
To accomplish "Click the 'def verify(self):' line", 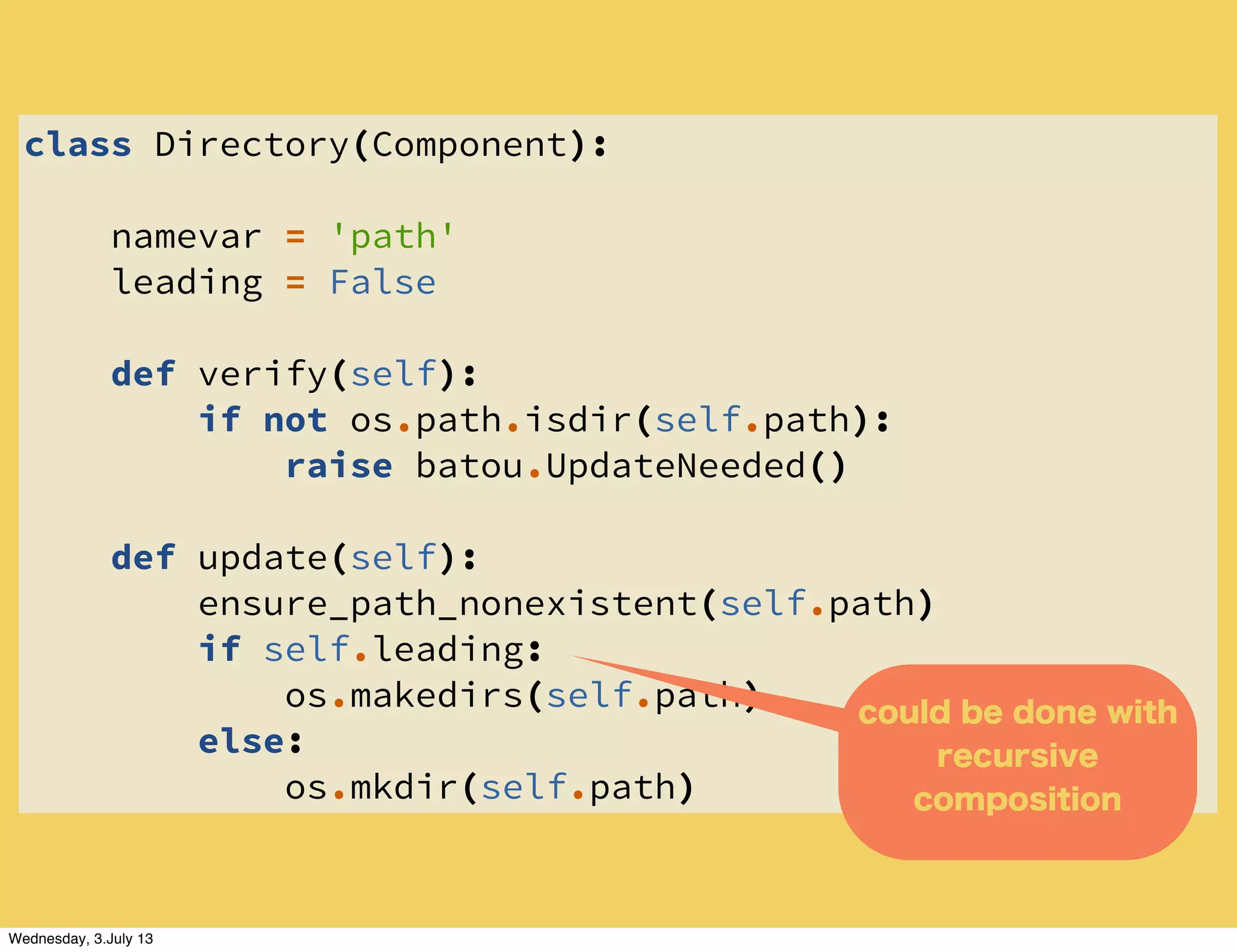I will coord(294,374).
